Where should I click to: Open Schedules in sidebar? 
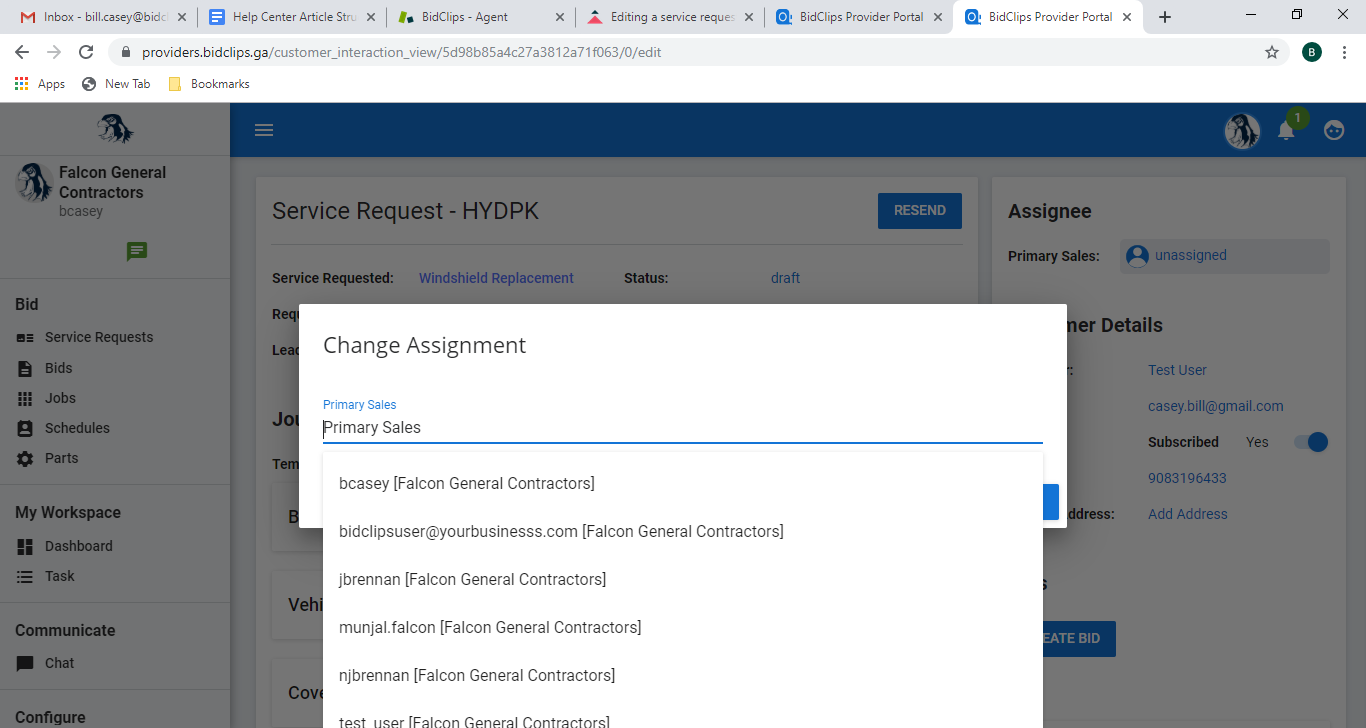click(x=77, y=428)
